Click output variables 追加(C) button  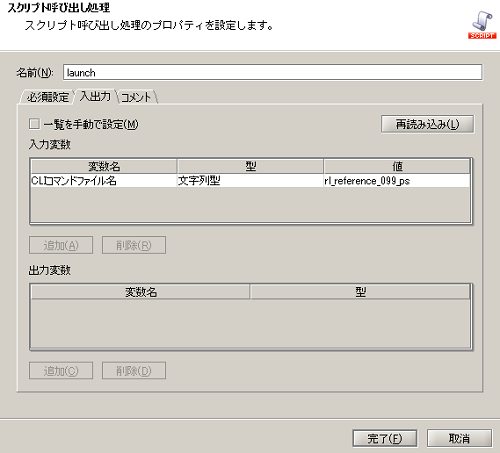click(x=61, y=371)
